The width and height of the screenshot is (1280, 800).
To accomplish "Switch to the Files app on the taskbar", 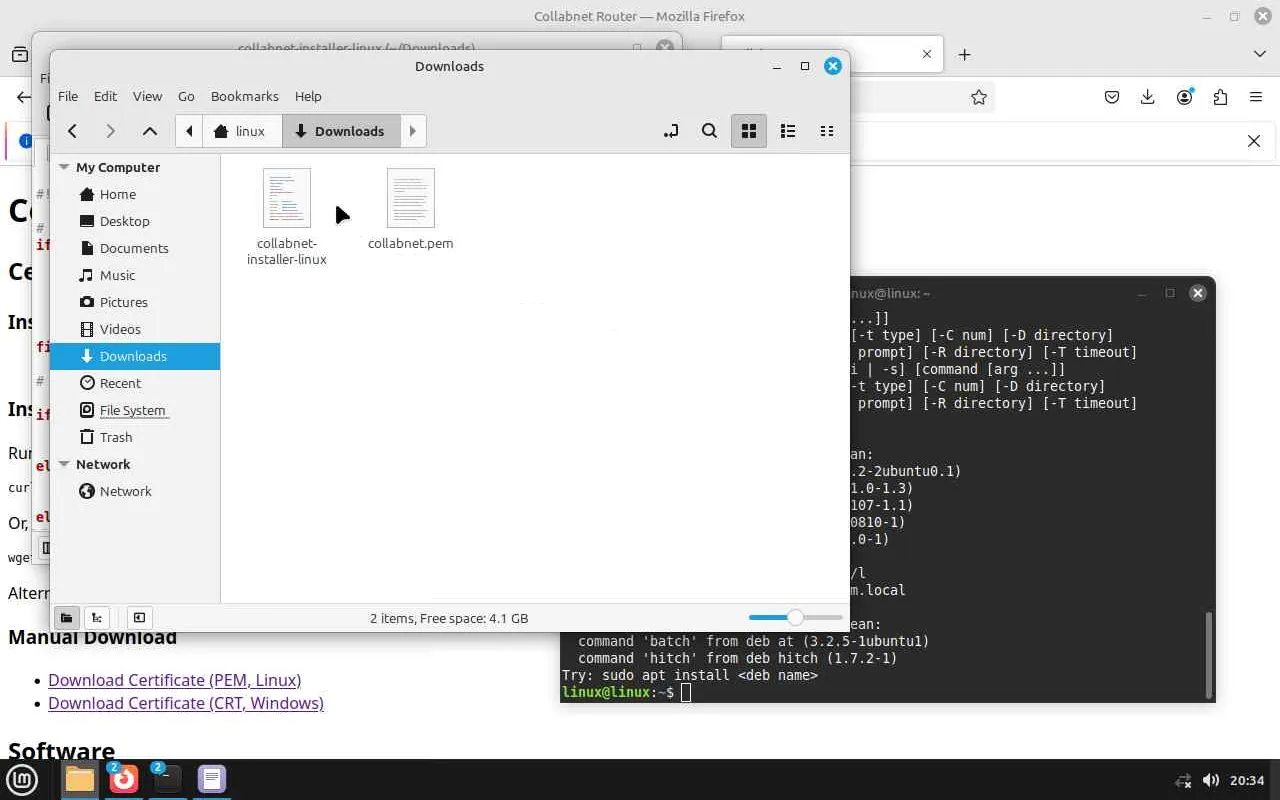I will (80, 780).
